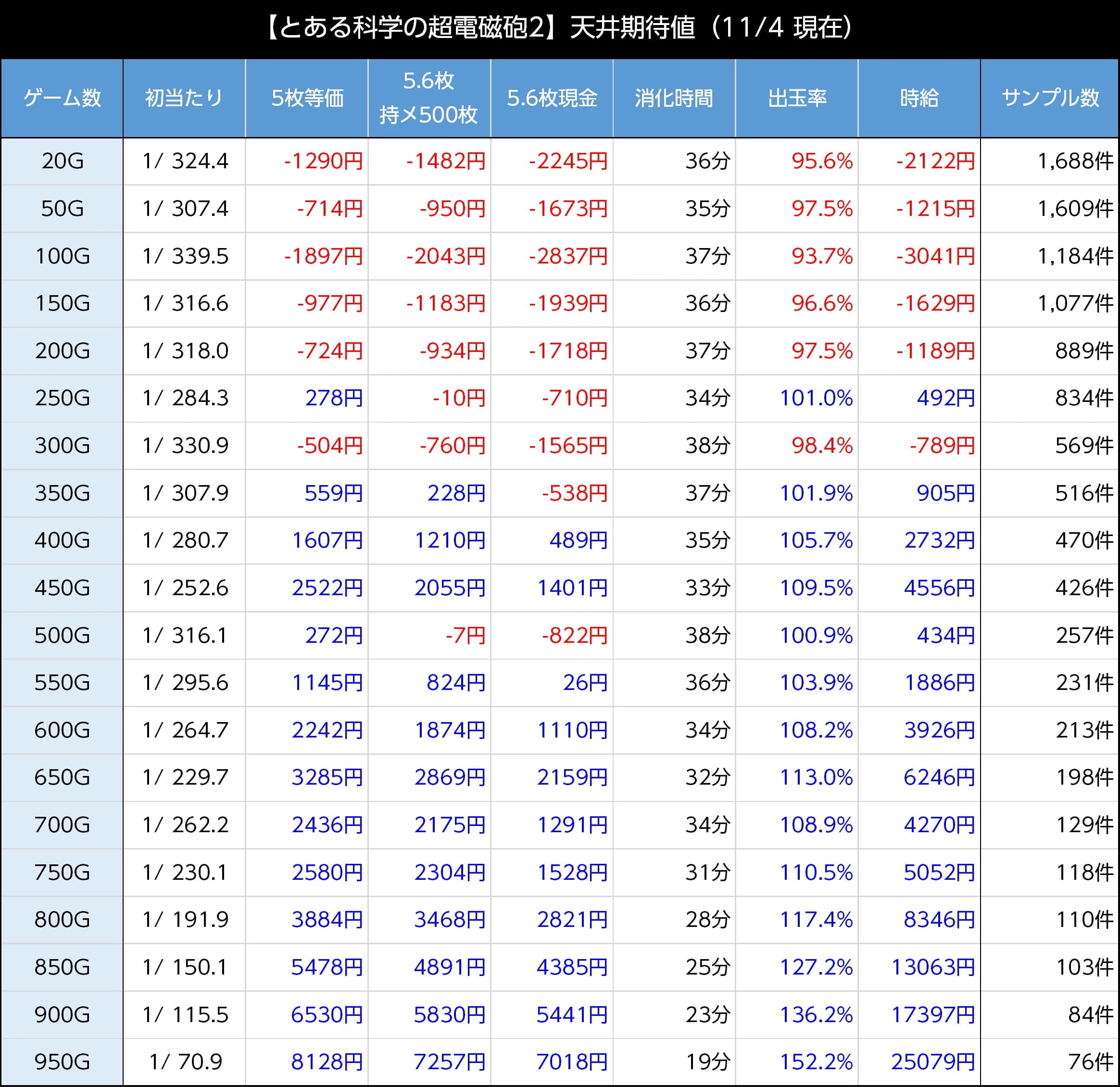Select the 1/ 70.9 first-hit cell
This screenshot has height=1087, width=1120.
click(185, 1062)
